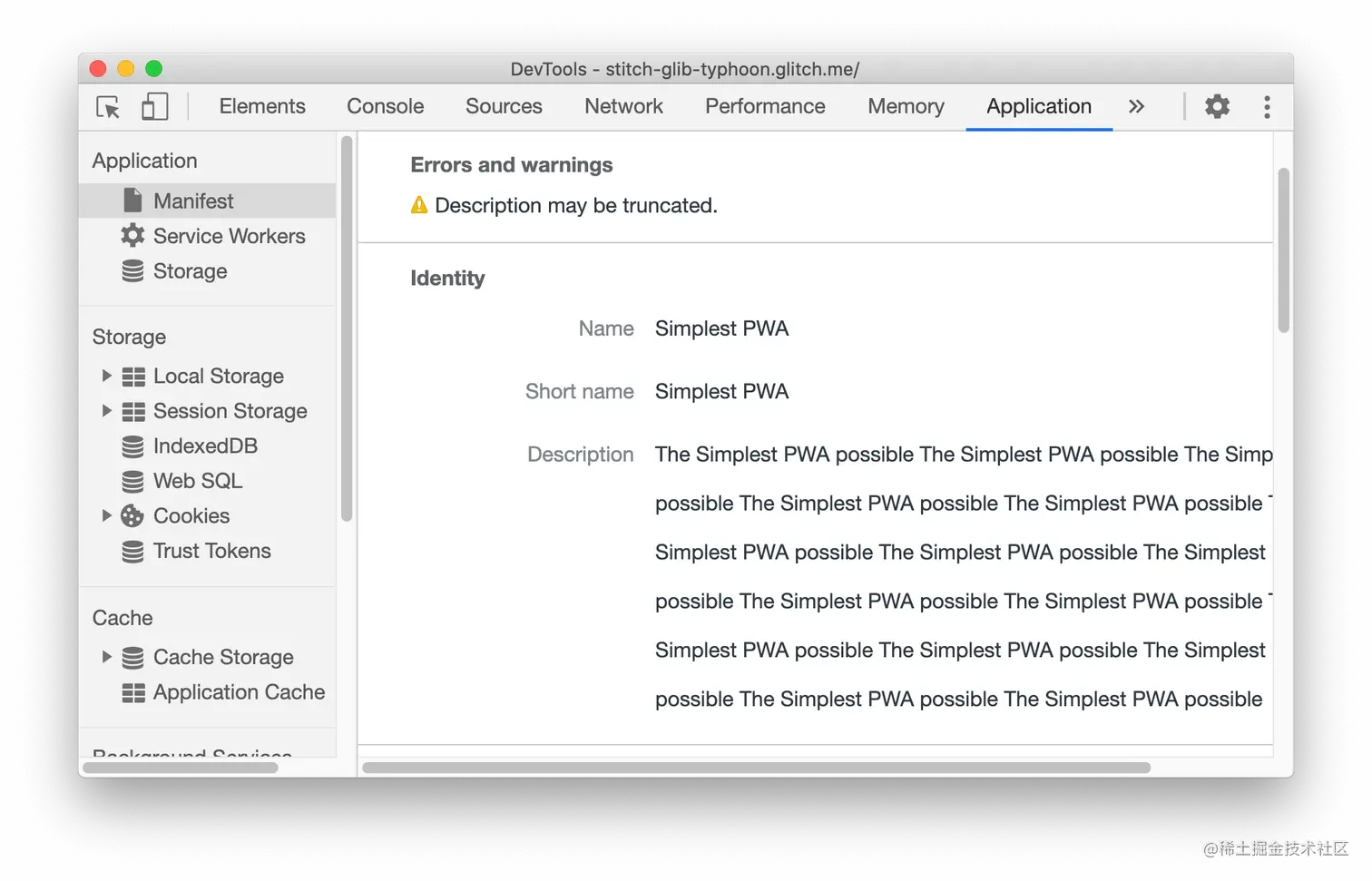The height and width of the screenshot is (881, 1372).
Task: Select the Application tab
Action: [x=1039, y=106]
